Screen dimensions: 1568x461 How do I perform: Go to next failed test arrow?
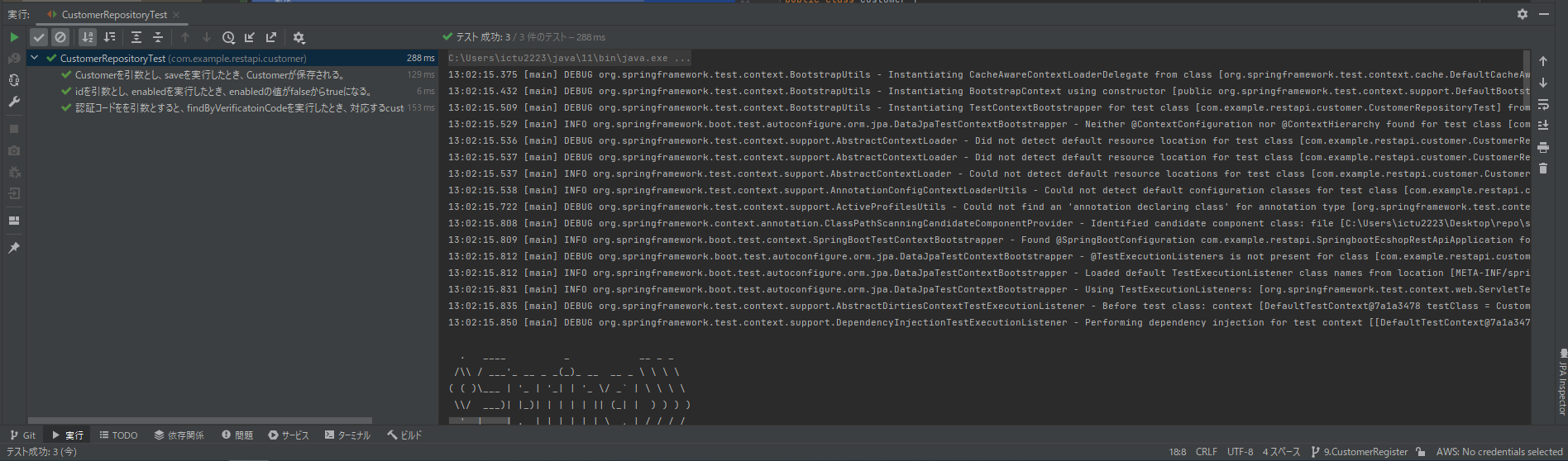tap(207, 37)
